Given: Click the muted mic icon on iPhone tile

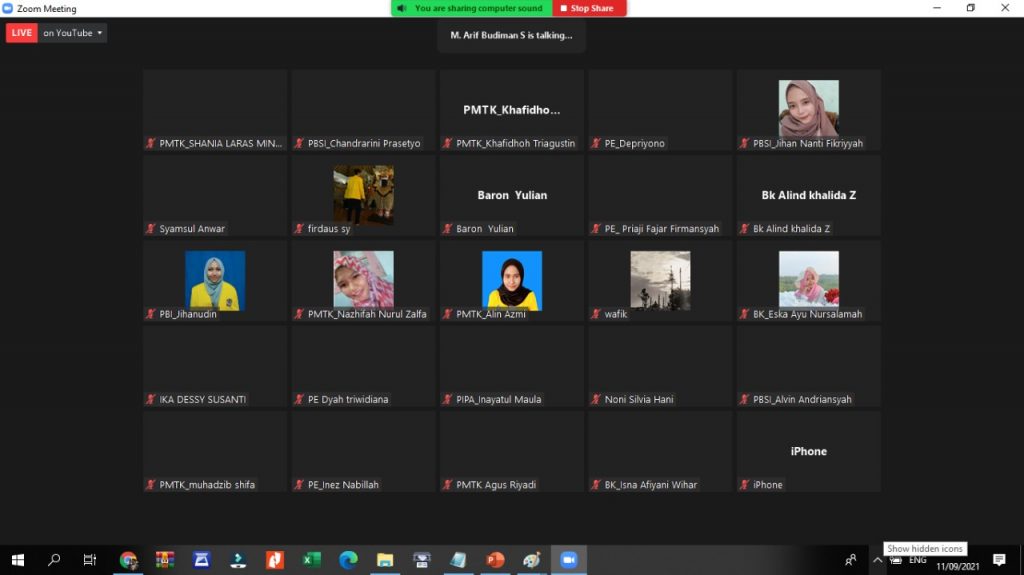Looking at the screenshot, I should coord(744,485).
